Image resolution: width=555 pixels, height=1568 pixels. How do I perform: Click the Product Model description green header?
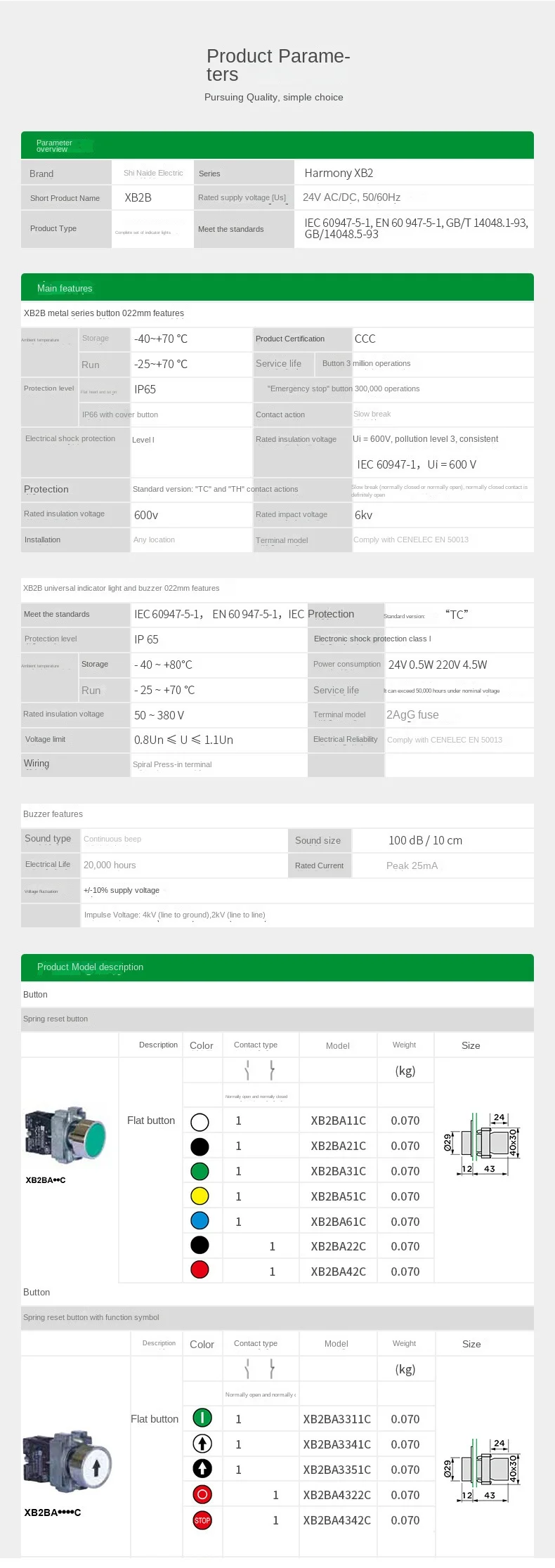coord(277,967)
